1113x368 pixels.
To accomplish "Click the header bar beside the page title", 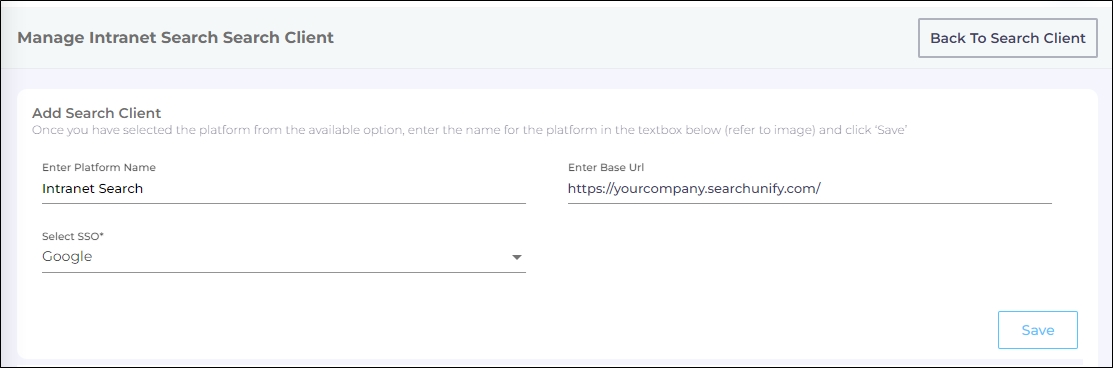I will [x=625, y=38].
